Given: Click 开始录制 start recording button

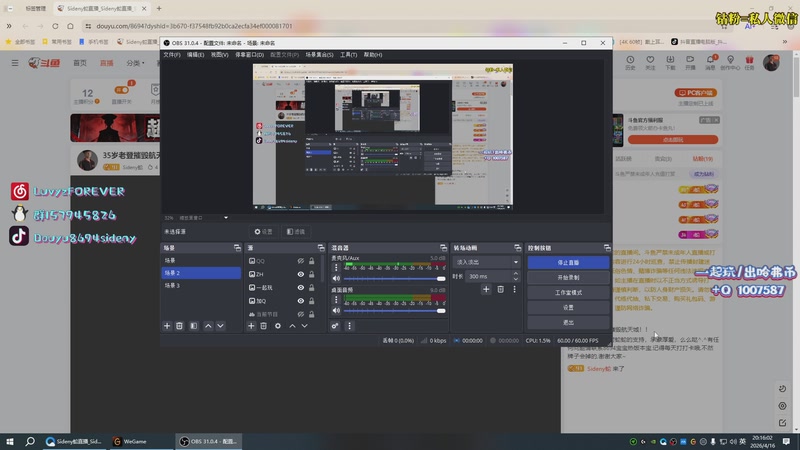Looking at the screenshot, I should tap(568, 278).
